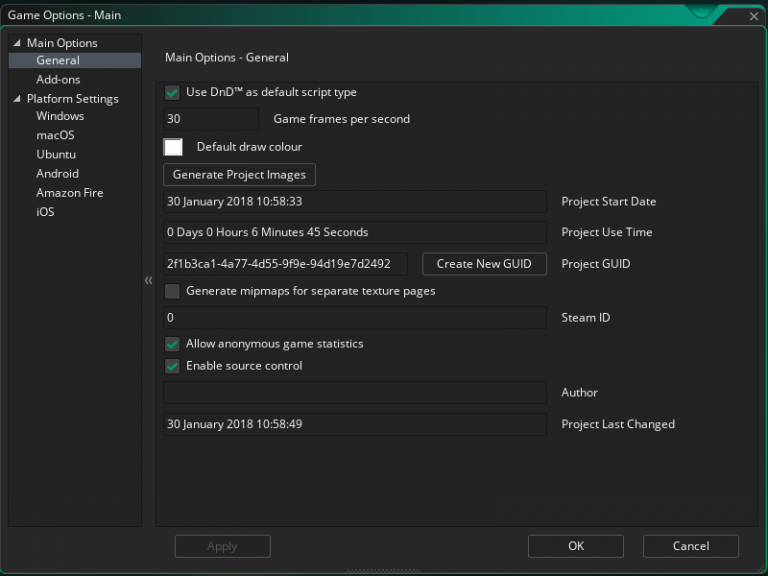This screenshot has width=768, height=576.
Task: Open Windows platform settings
Action: (x=60, y=116)
